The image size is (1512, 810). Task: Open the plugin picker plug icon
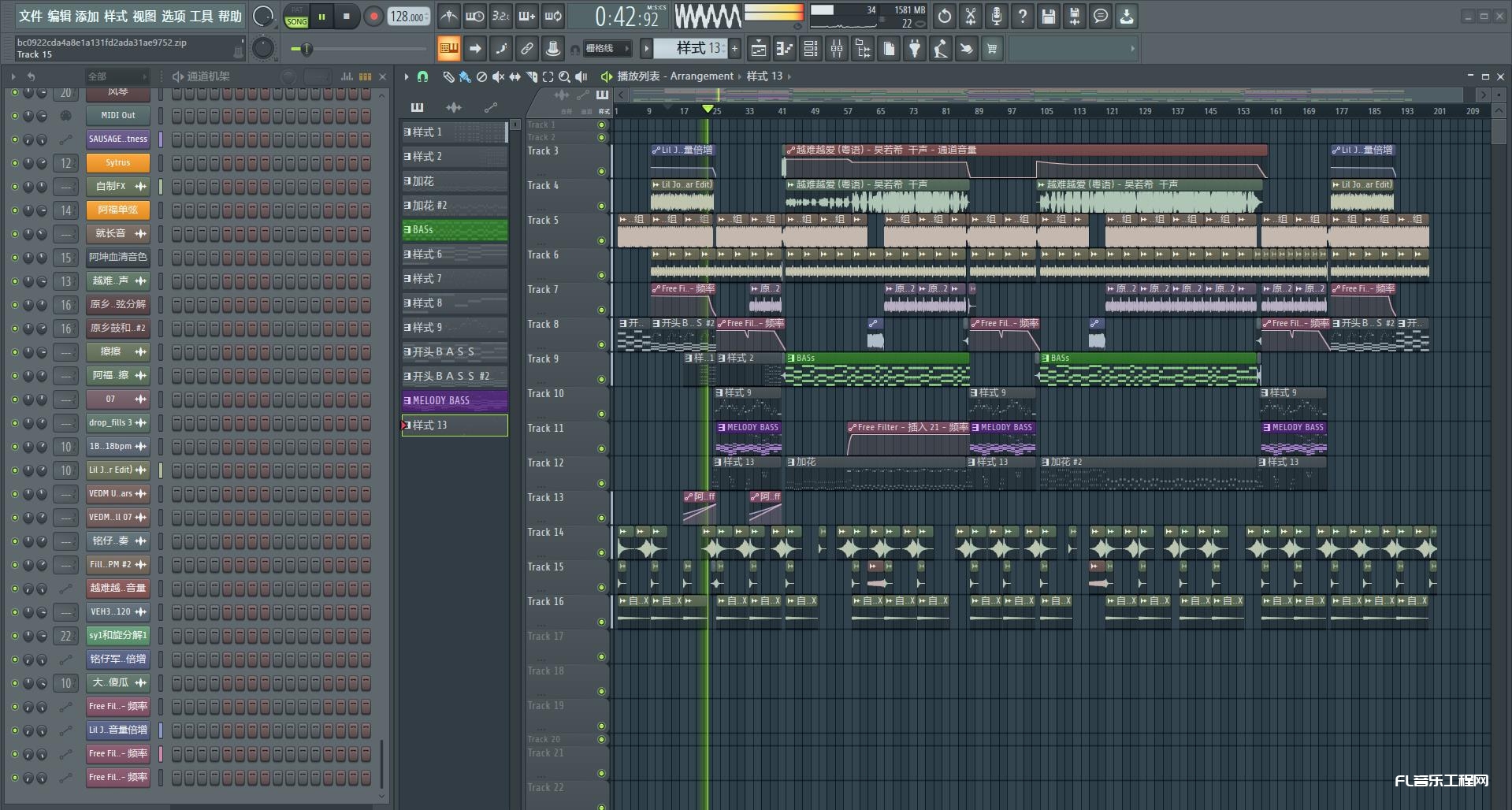914,49
